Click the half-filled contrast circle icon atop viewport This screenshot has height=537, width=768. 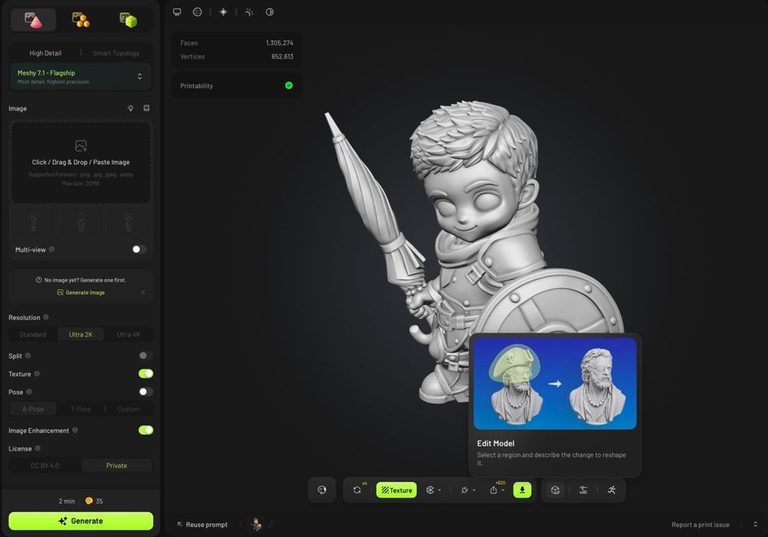(x=270, y=12)
